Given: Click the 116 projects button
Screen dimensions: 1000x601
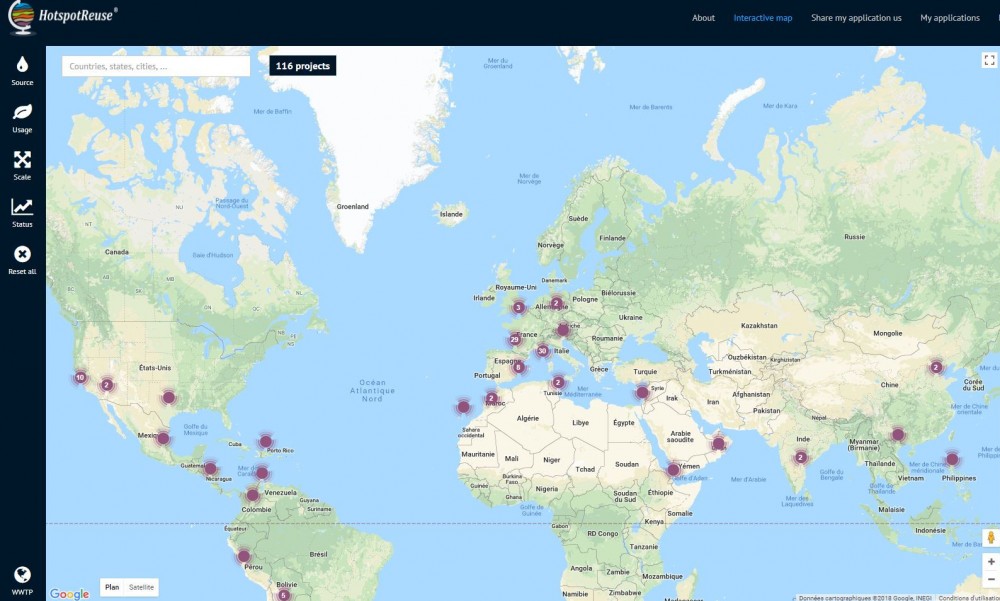Looking at the screenshot, I should tap(302, 66).
